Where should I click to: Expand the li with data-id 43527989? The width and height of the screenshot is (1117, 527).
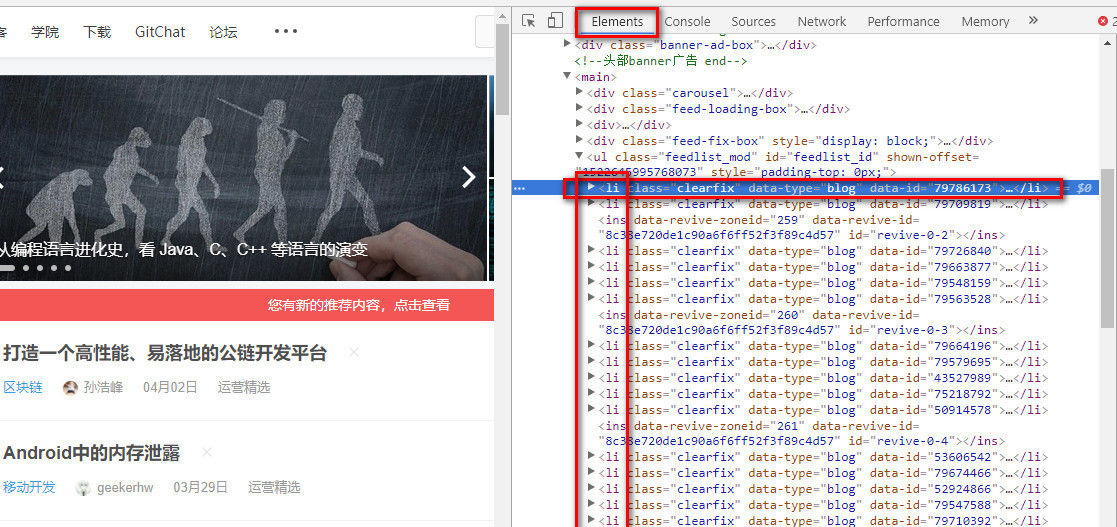pyautogui.click(x=591, y=377)
